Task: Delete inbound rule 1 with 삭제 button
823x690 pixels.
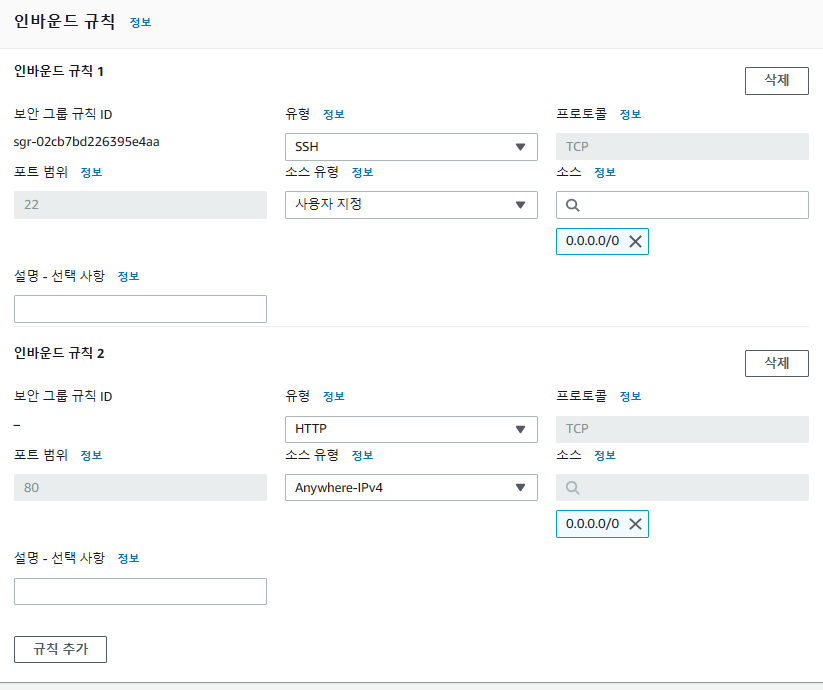Action: click(776, 81)
